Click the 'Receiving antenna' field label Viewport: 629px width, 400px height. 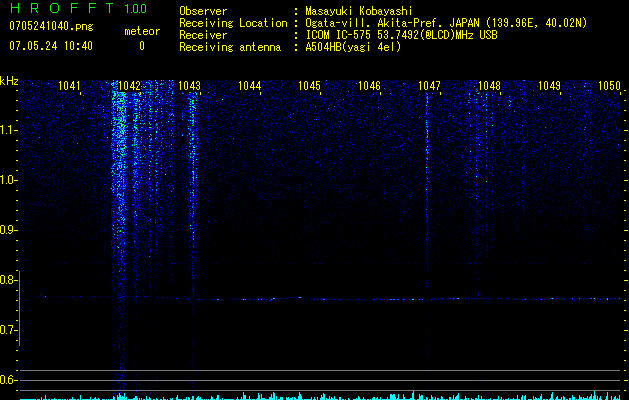click(x=230, y=47)
